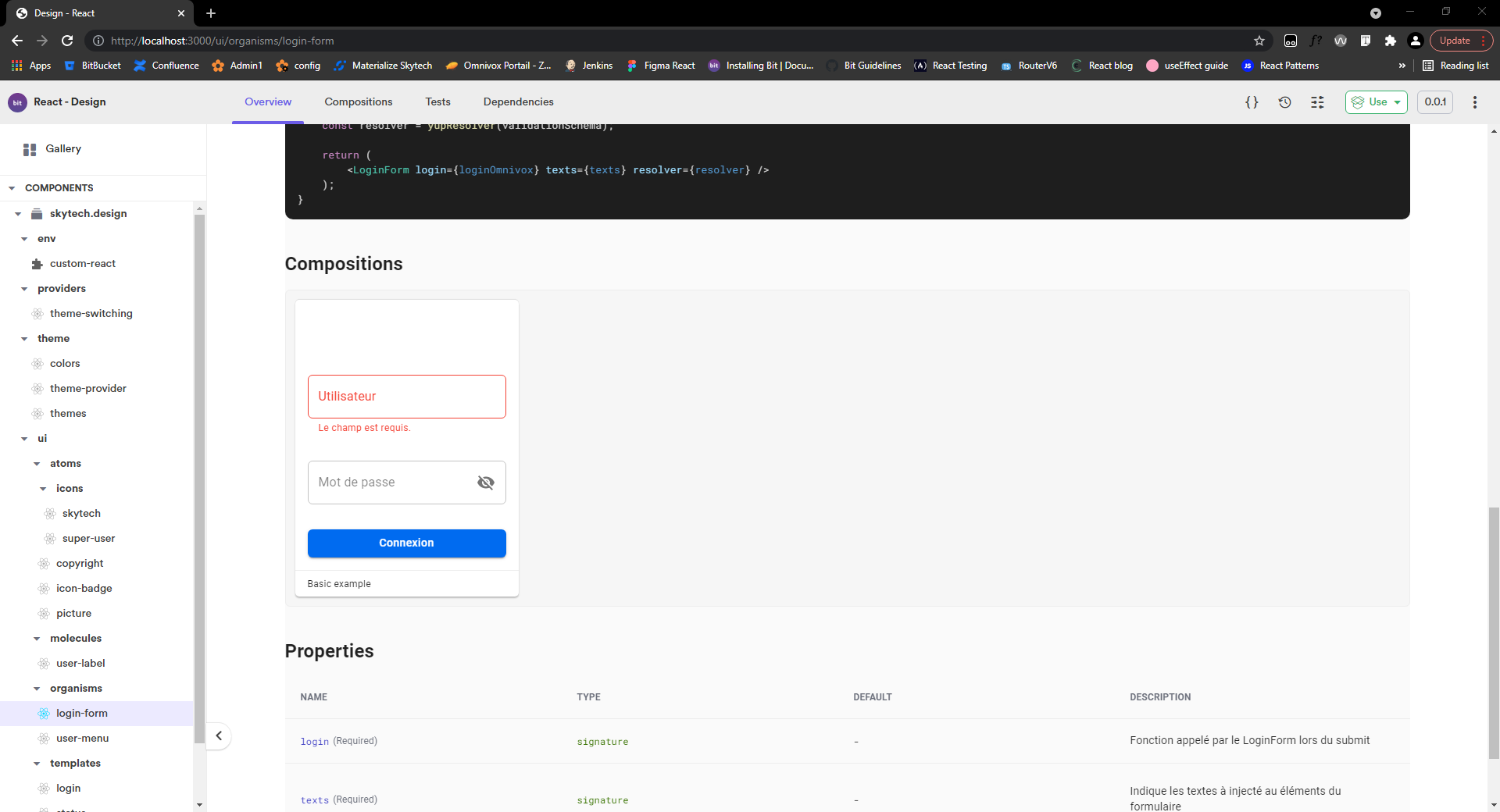
Task: Click the Chrome Update button
Action: pyautogui.click(x=1461, y=41)
